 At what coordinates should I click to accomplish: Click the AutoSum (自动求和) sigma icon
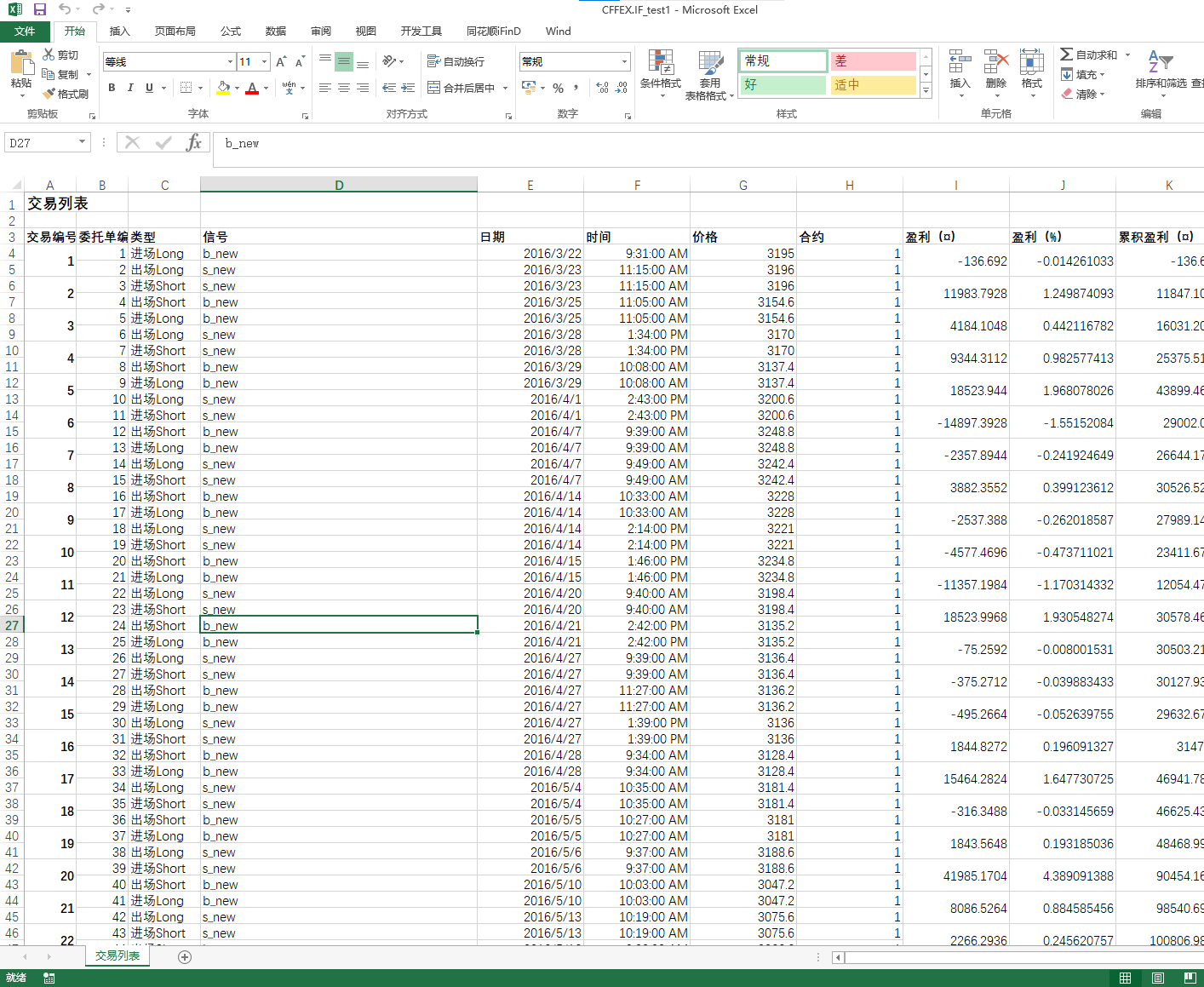[1066, 55]
